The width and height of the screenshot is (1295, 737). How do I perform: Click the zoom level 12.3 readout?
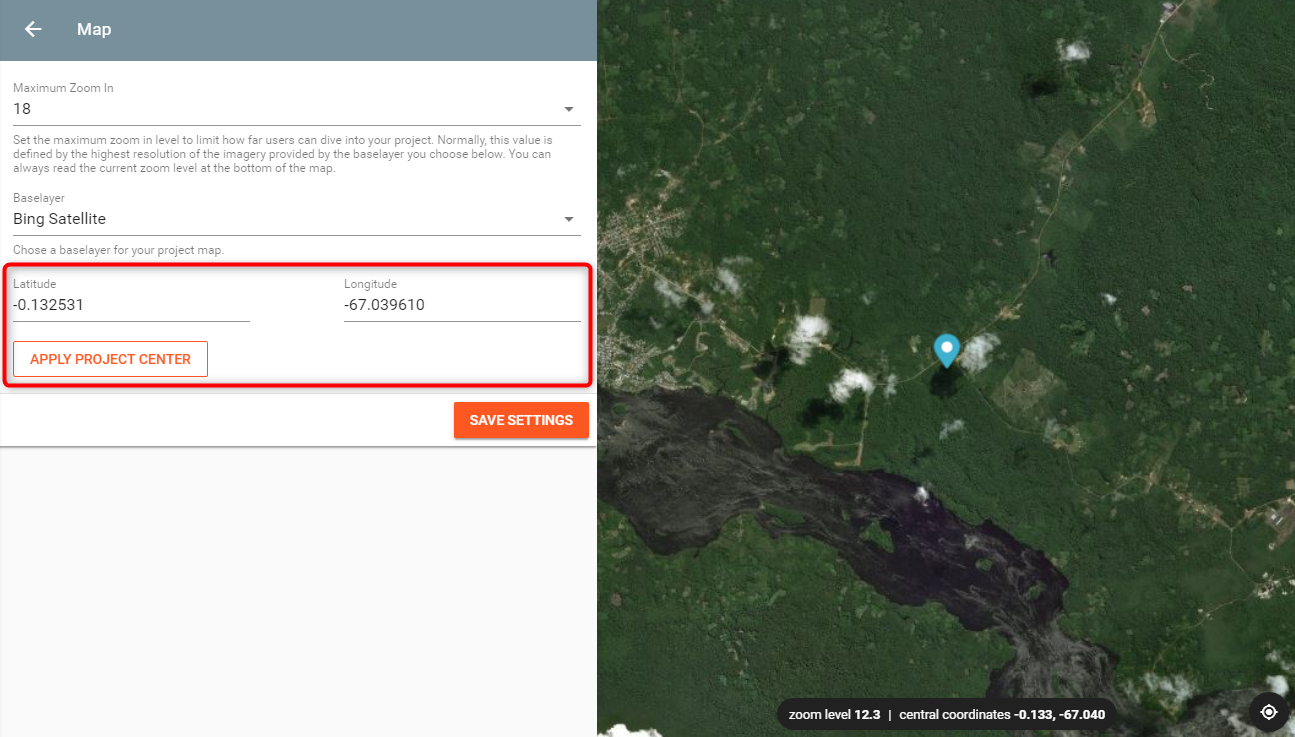834,715
